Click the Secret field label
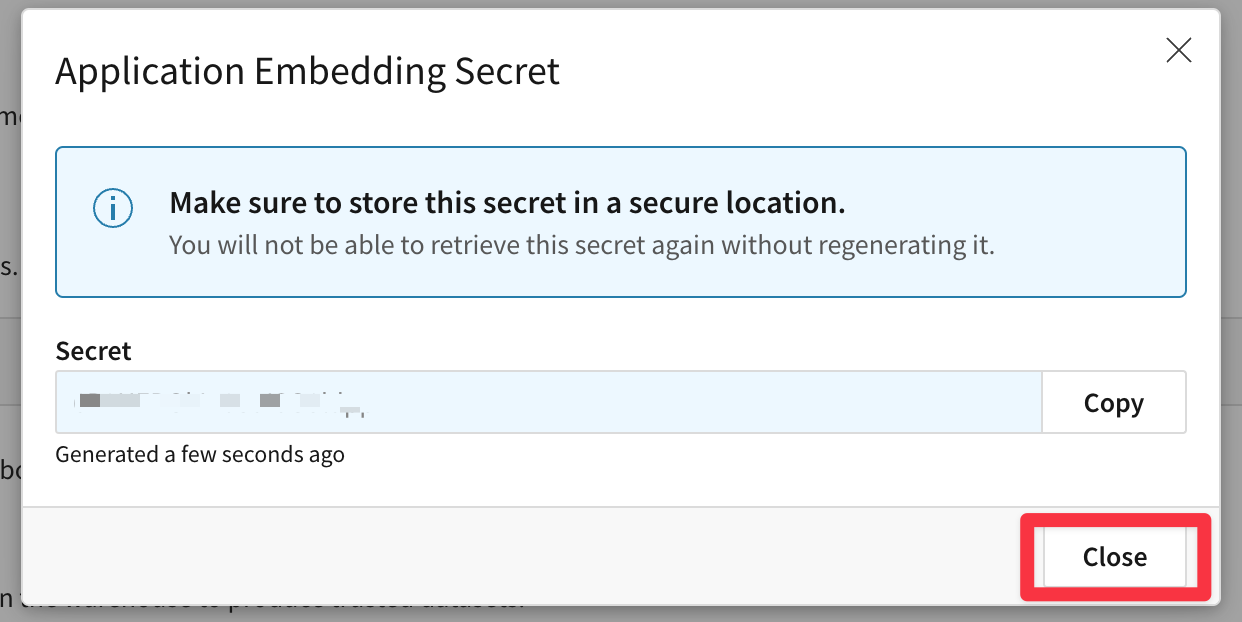The height and width of the screenshot is (622, 1242). click(x=92, y=351)
